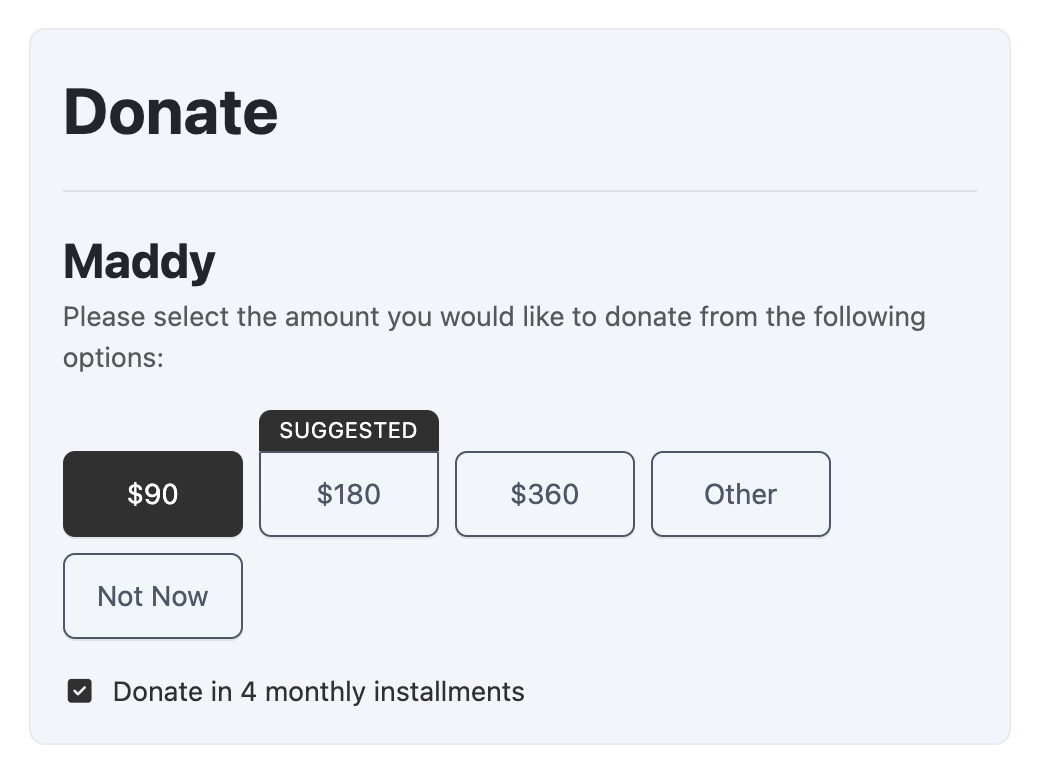Deselect the currently highlighted $90 button

(153, 494)
